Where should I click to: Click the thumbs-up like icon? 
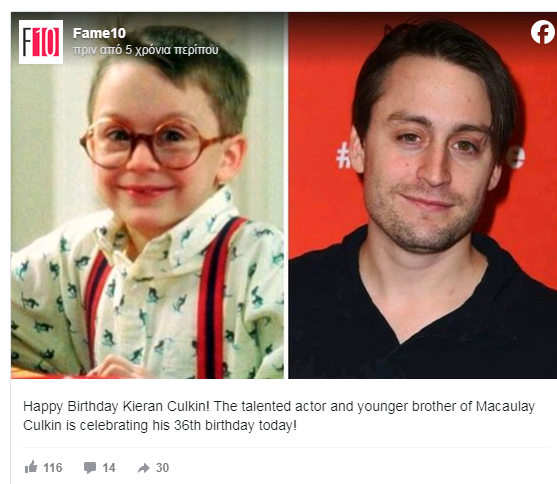[31, 467]
